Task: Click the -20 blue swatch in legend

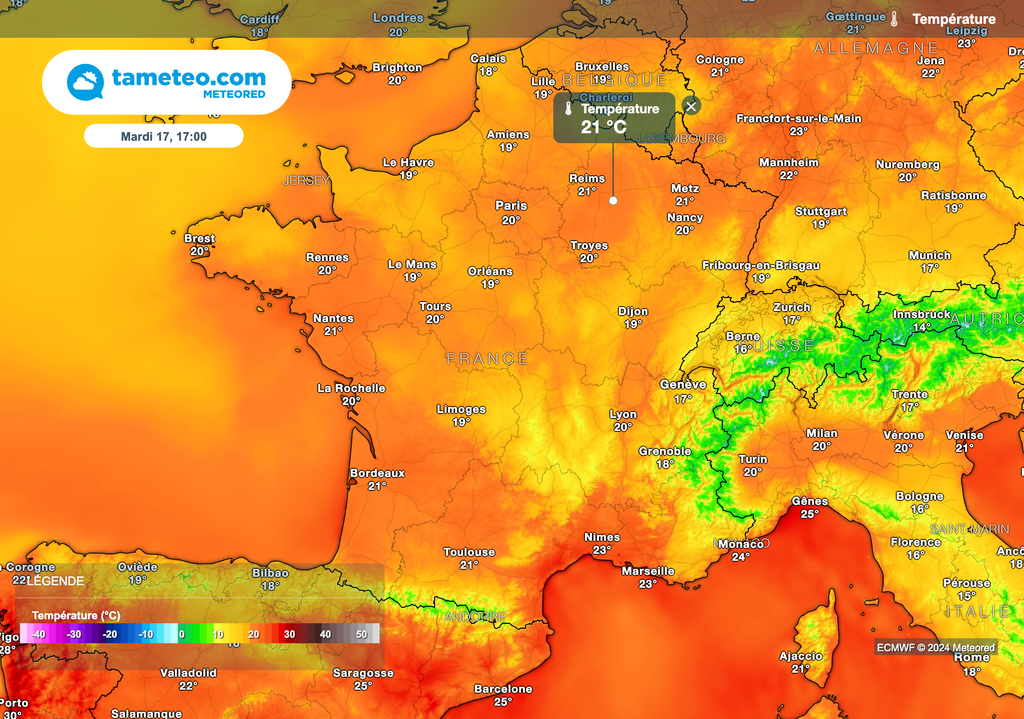Action: tap(110, 634)
